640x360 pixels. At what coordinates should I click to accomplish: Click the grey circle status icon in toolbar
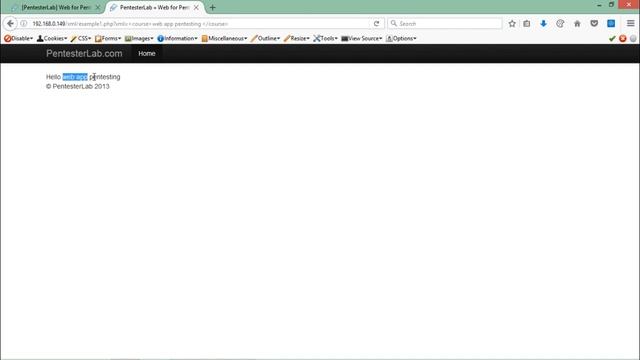click(x=633, y=38)
